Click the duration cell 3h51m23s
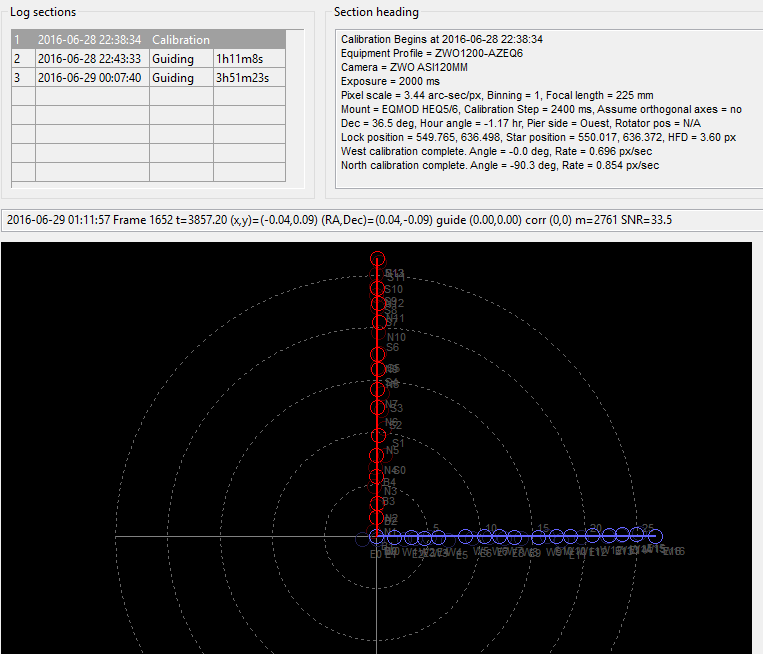The width and height of the screenshot is (763, 654). [x=249, y=78]
